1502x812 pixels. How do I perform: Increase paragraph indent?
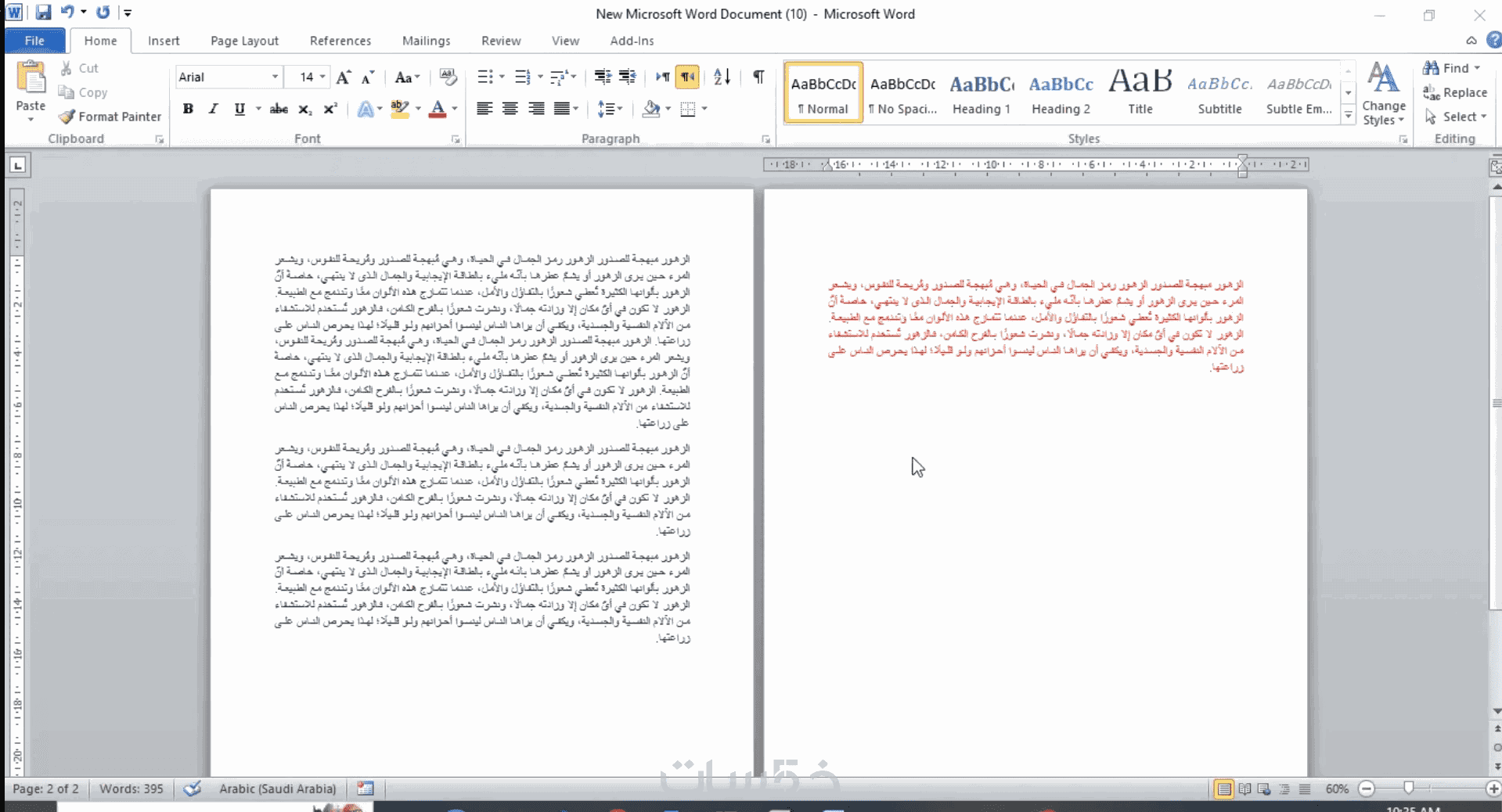click(x=628, y=77)
